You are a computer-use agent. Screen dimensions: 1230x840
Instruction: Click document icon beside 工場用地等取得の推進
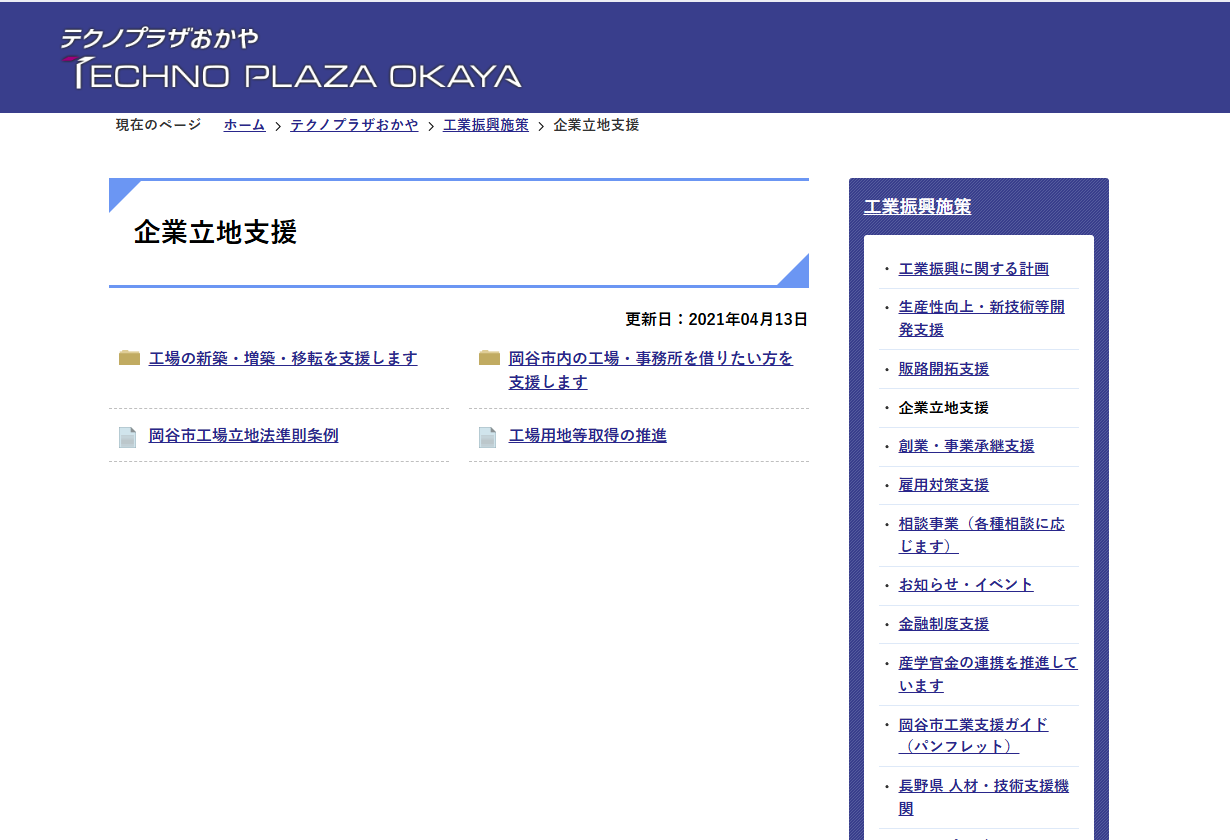pos(487,437)
